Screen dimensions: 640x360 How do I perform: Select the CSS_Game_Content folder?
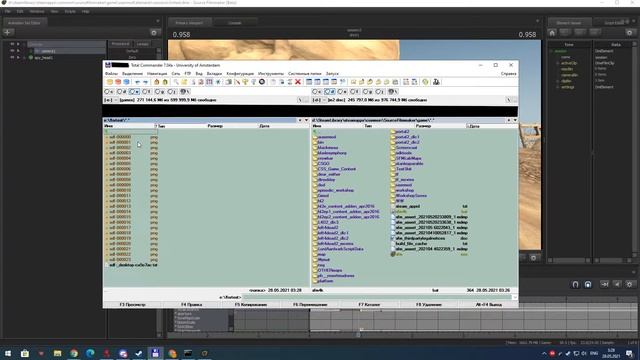point(334,169)
